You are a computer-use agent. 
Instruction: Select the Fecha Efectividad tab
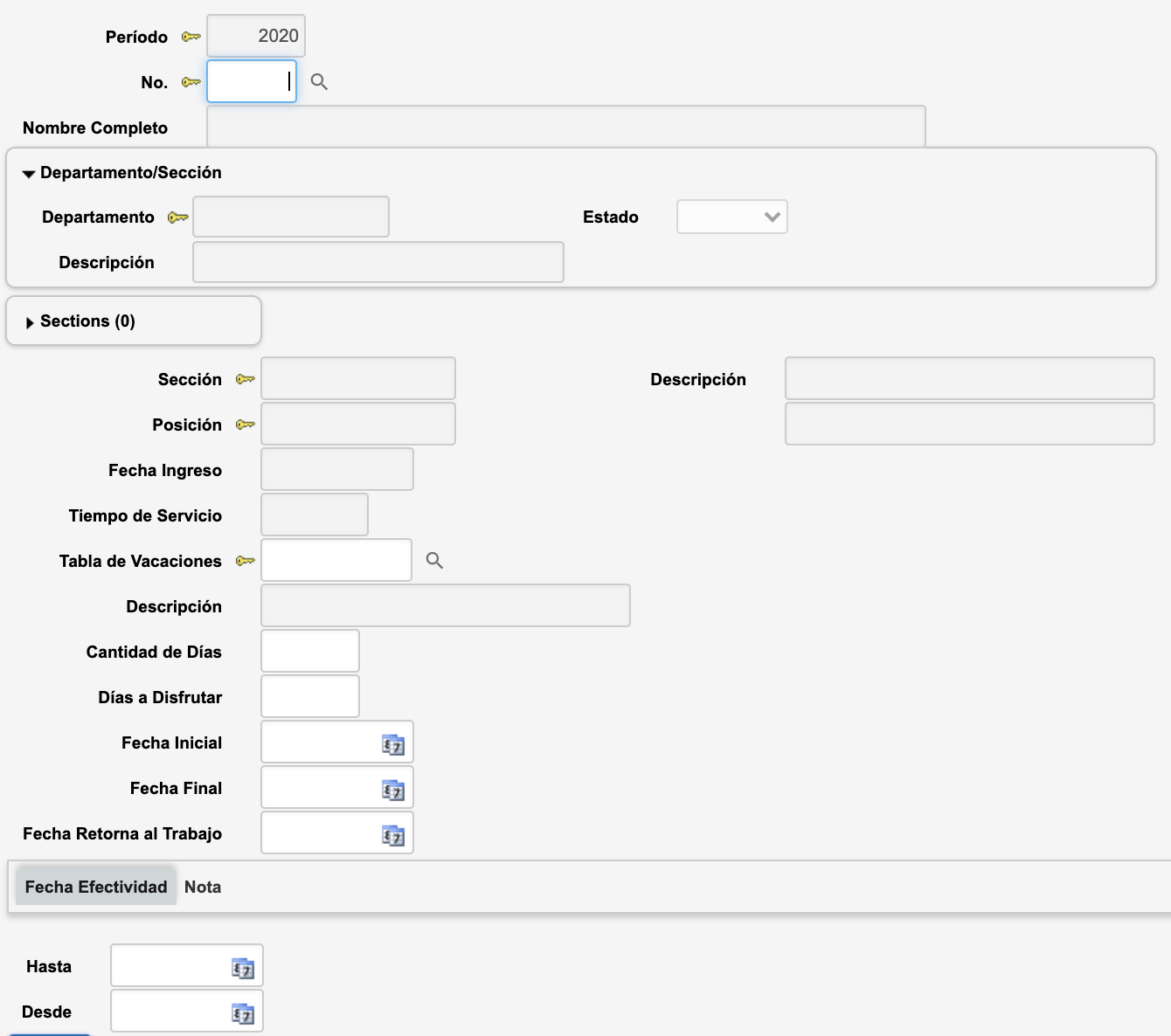[x=96, y=887]
